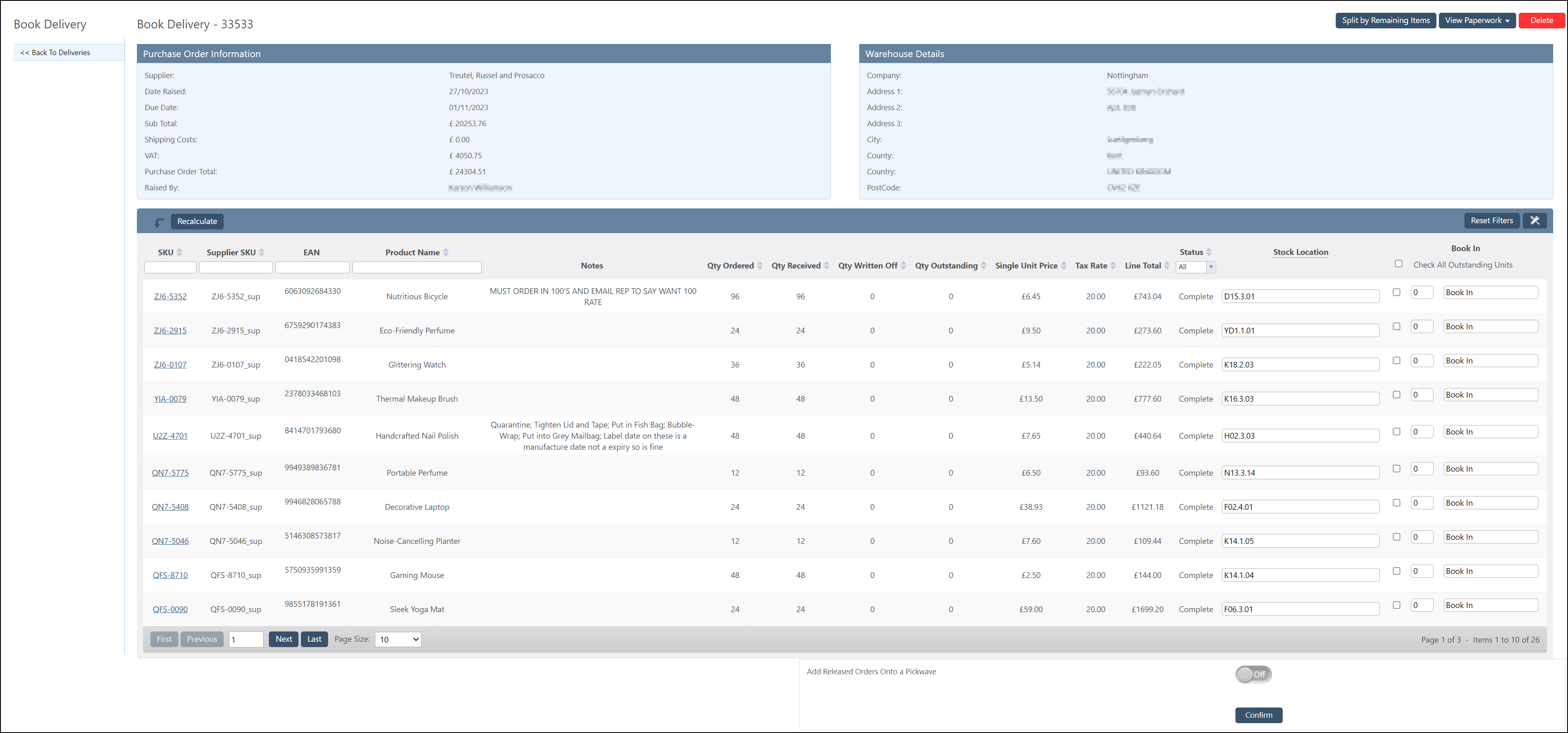Sort by Qty Ordered column arrows

click(760, 266)
